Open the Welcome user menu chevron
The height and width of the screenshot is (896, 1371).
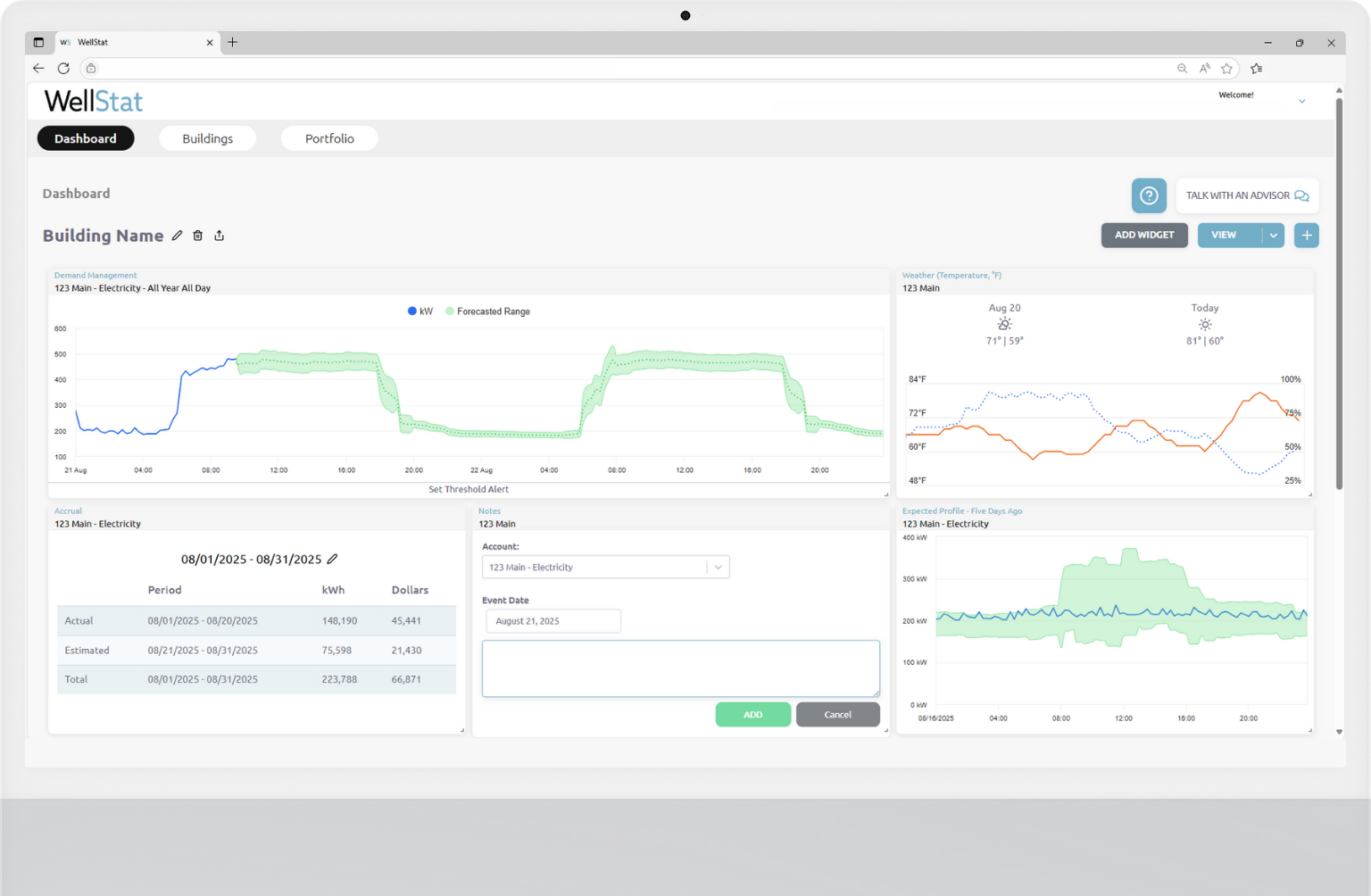pos(1302,102)
